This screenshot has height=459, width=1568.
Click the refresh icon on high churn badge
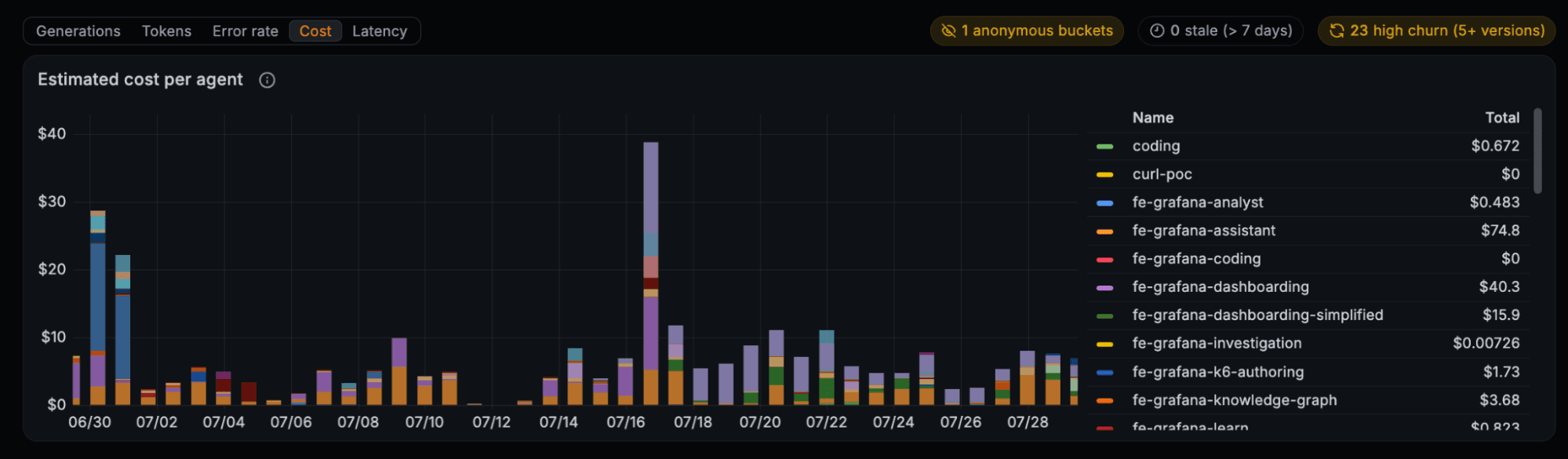coord(1337,31)
